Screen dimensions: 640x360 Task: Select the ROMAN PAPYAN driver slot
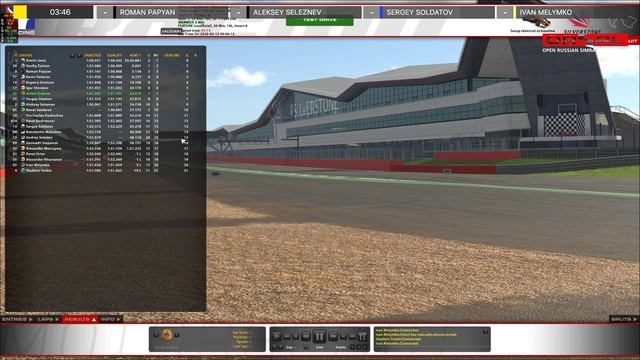(x=171, y=12)
